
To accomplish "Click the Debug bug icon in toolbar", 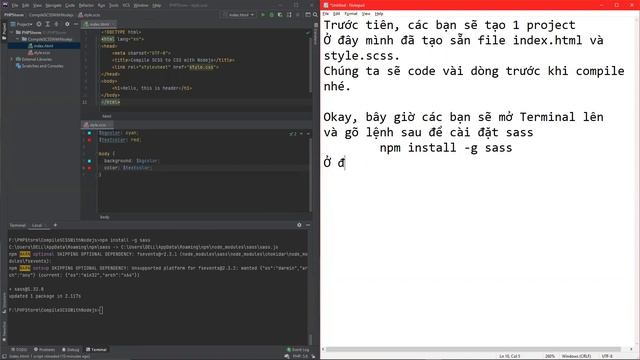I will [x=271, y=15].
